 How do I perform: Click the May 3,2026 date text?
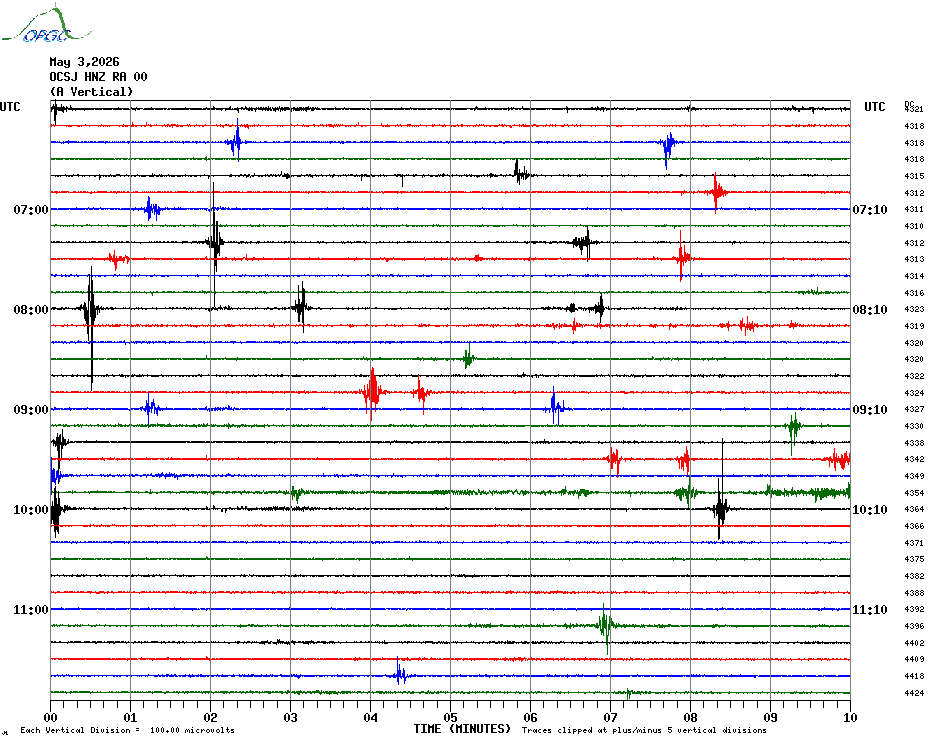click(x=84, y=62)
